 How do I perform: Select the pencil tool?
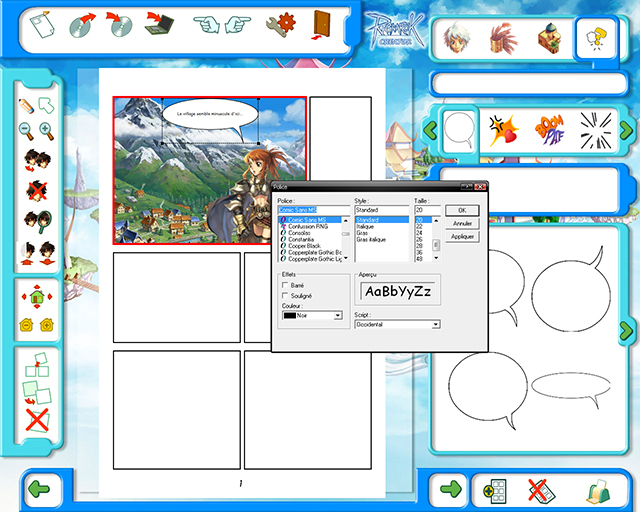[x=26, y=106]
